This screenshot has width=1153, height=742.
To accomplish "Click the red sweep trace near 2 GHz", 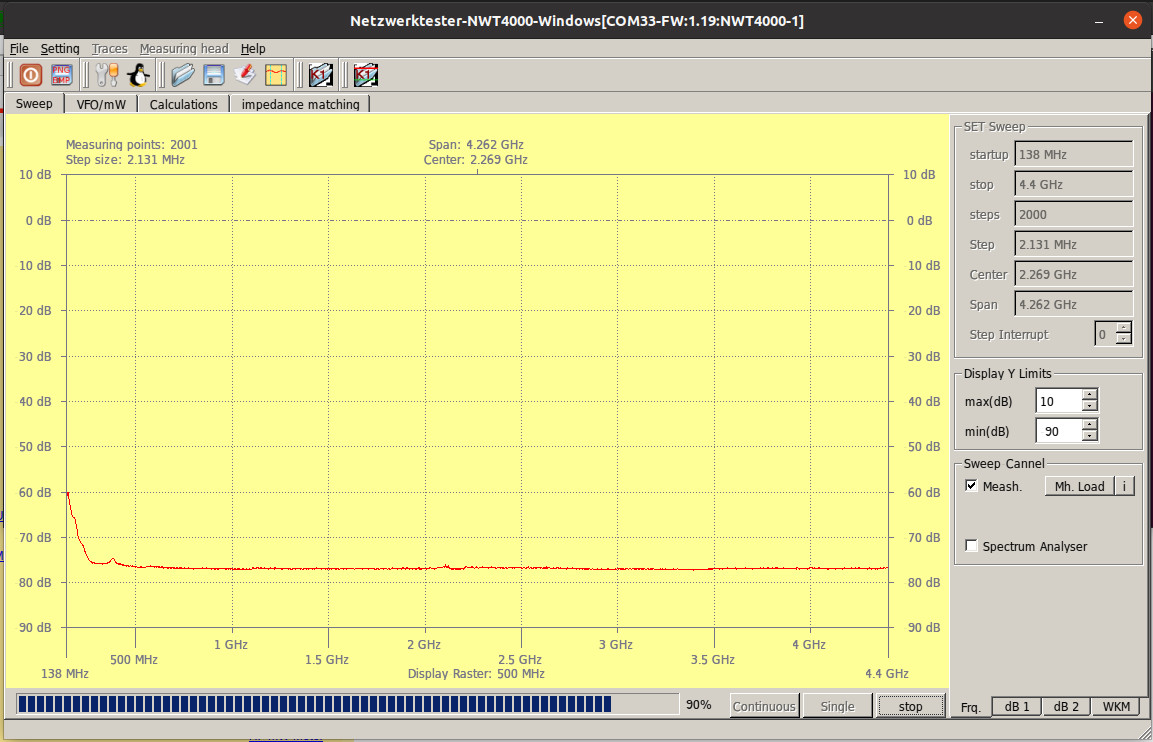I will pyautogui.click(x=425, y=568).
